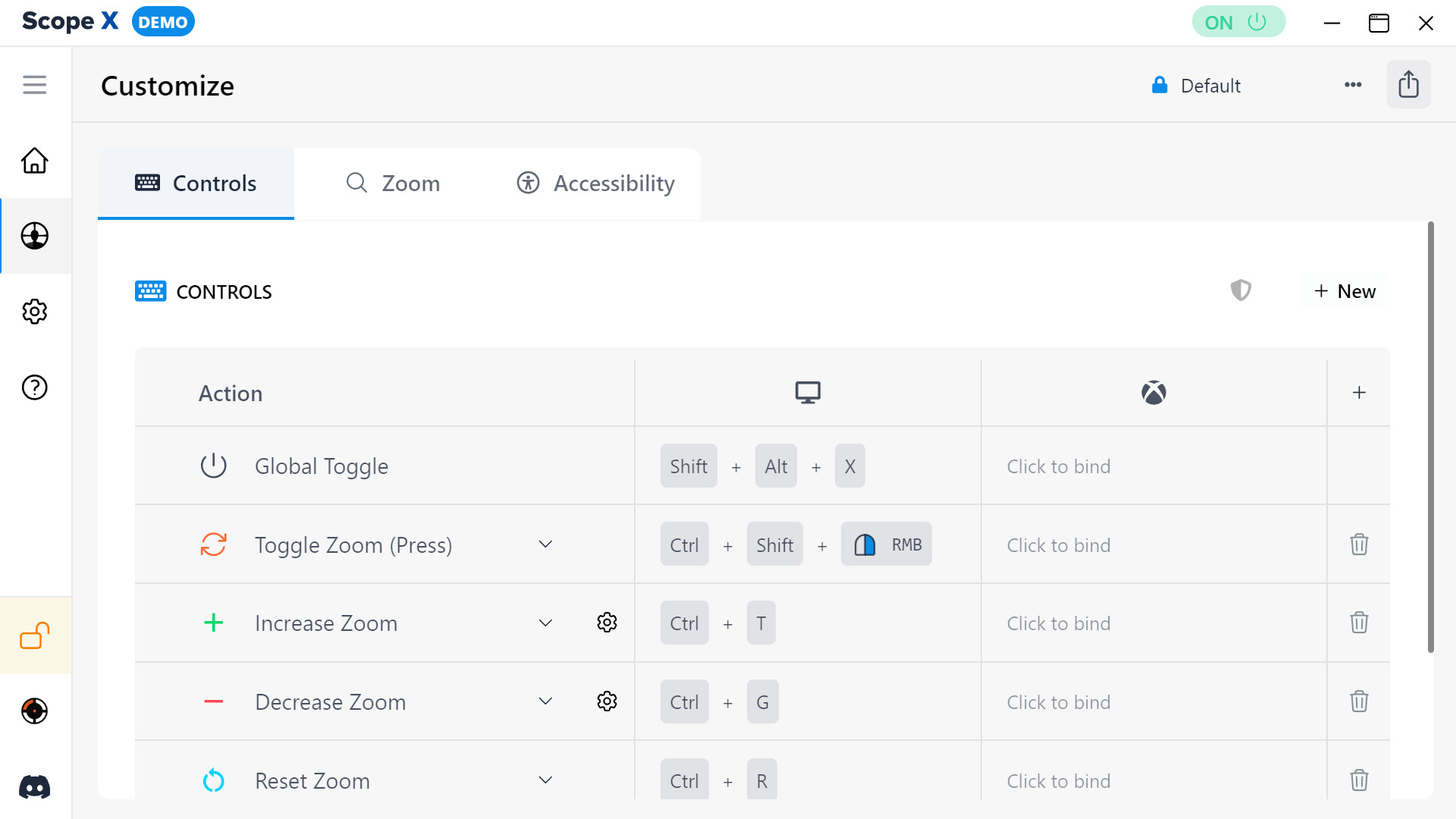Viewport: 1456px width, 819px height.
Task: Expand the Decrease Zoom dropdown chevron
Action: coord(545,701)
